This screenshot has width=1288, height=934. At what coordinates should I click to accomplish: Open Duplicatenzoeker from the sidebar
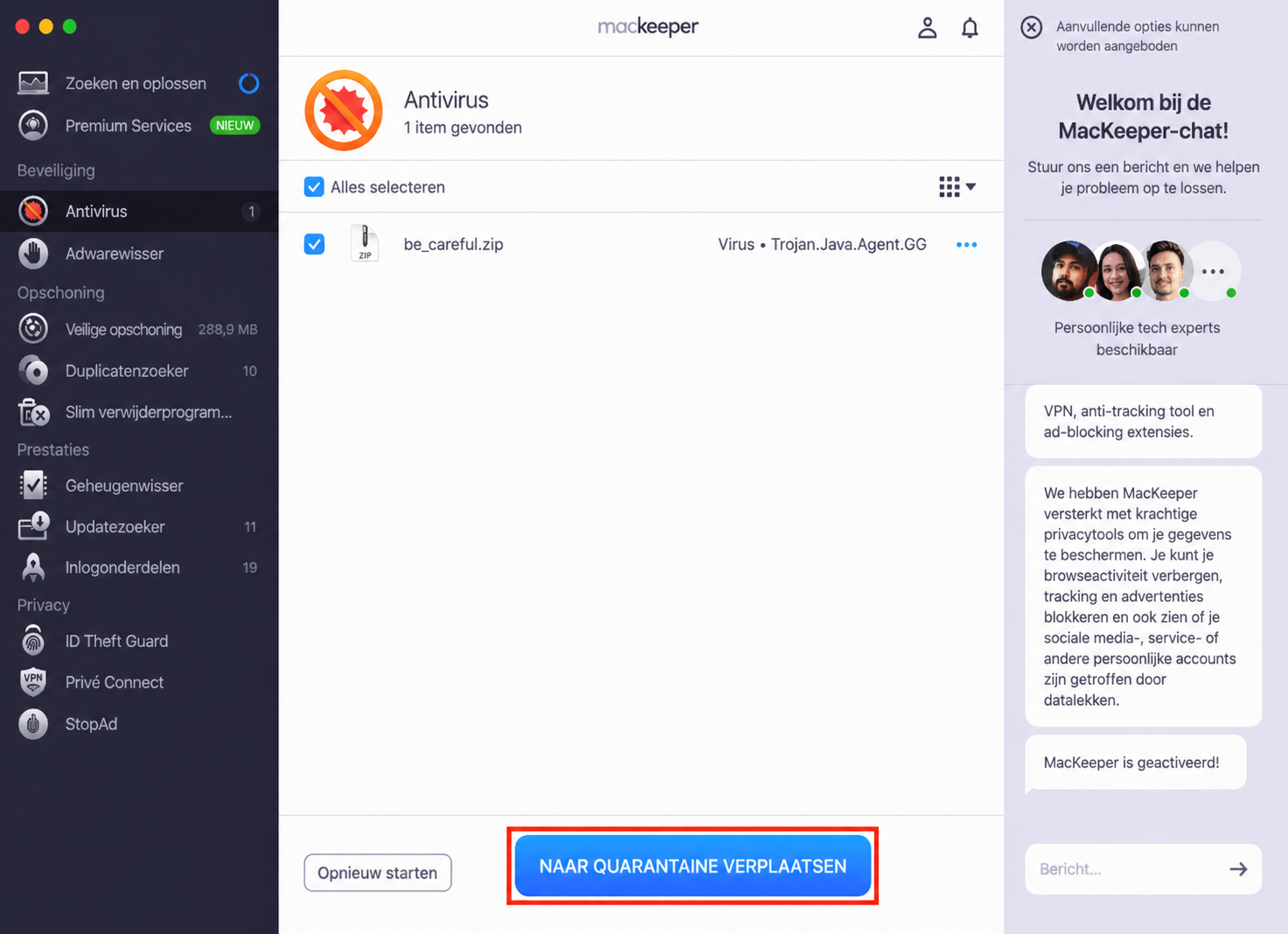coord(139,371)
